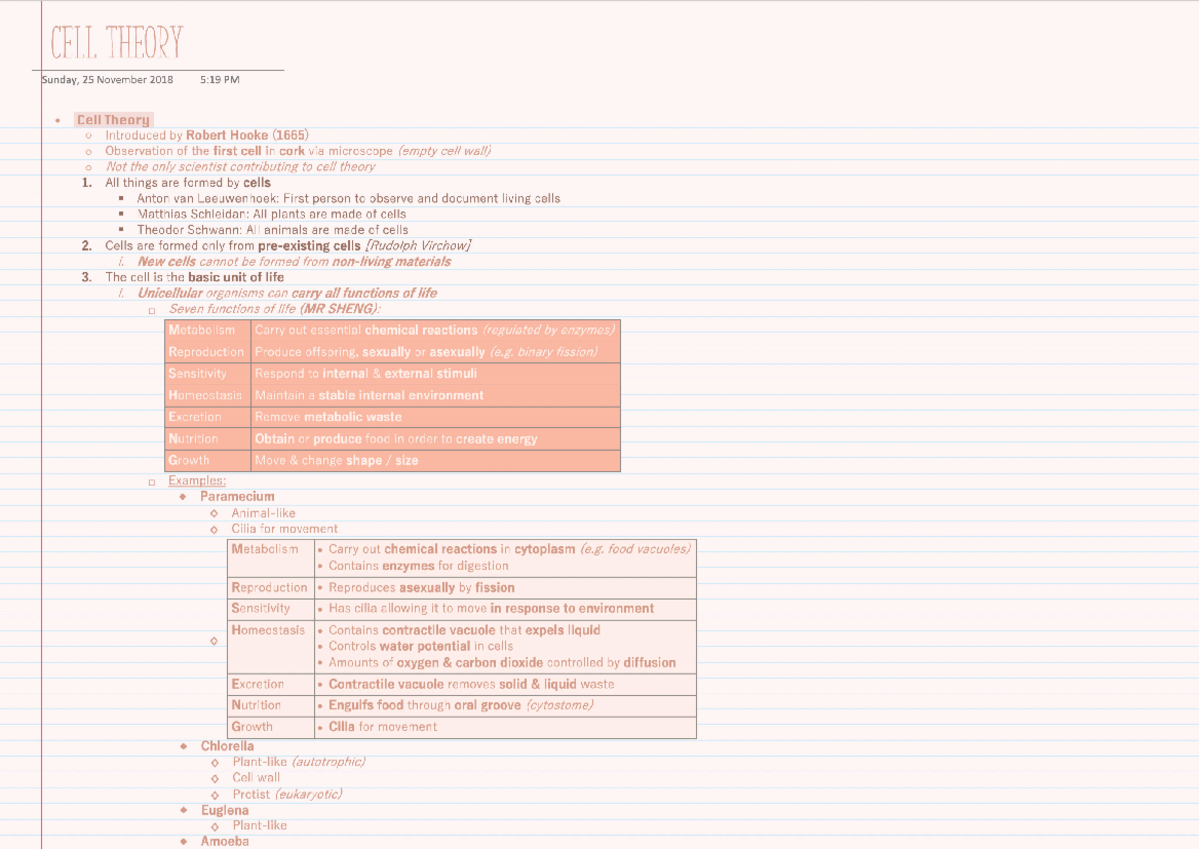Click the date Sunday, 25 November 2018

tap(108, 80)
